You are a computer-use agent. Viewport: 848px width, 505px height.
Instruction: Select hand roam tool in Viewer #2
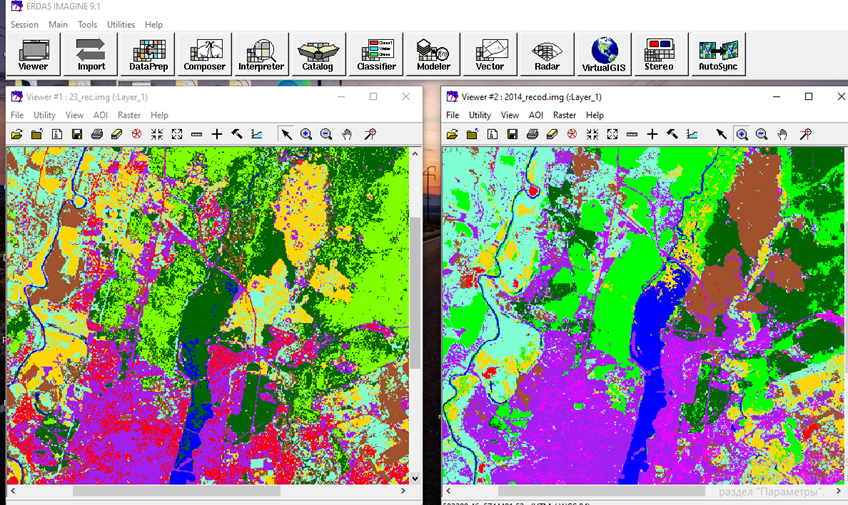(782, 134)
